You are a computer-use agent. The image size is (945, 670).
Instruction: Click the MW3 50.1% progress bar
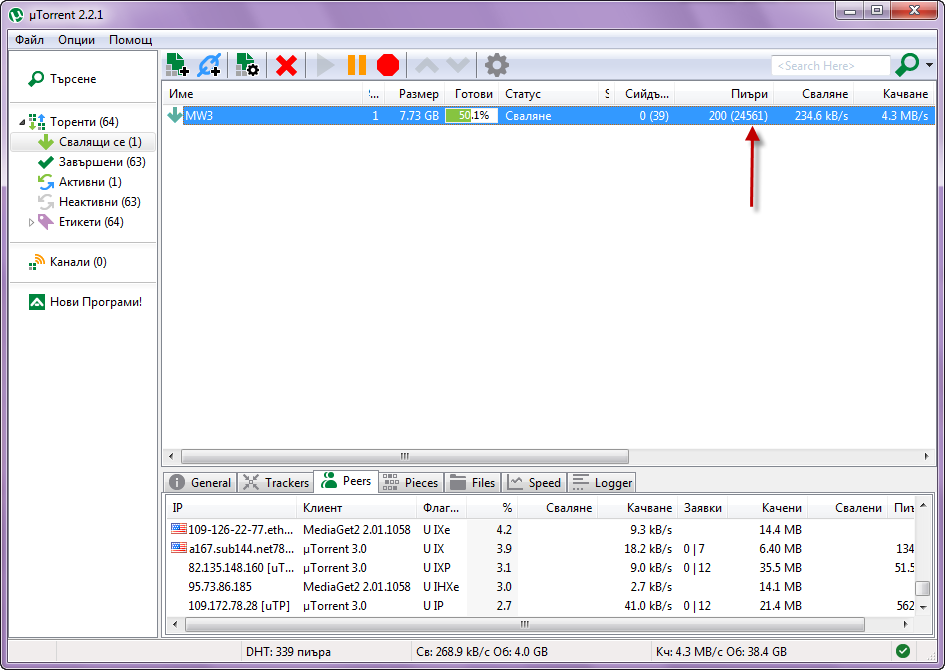pyautogui.click(x=471, y=116)
